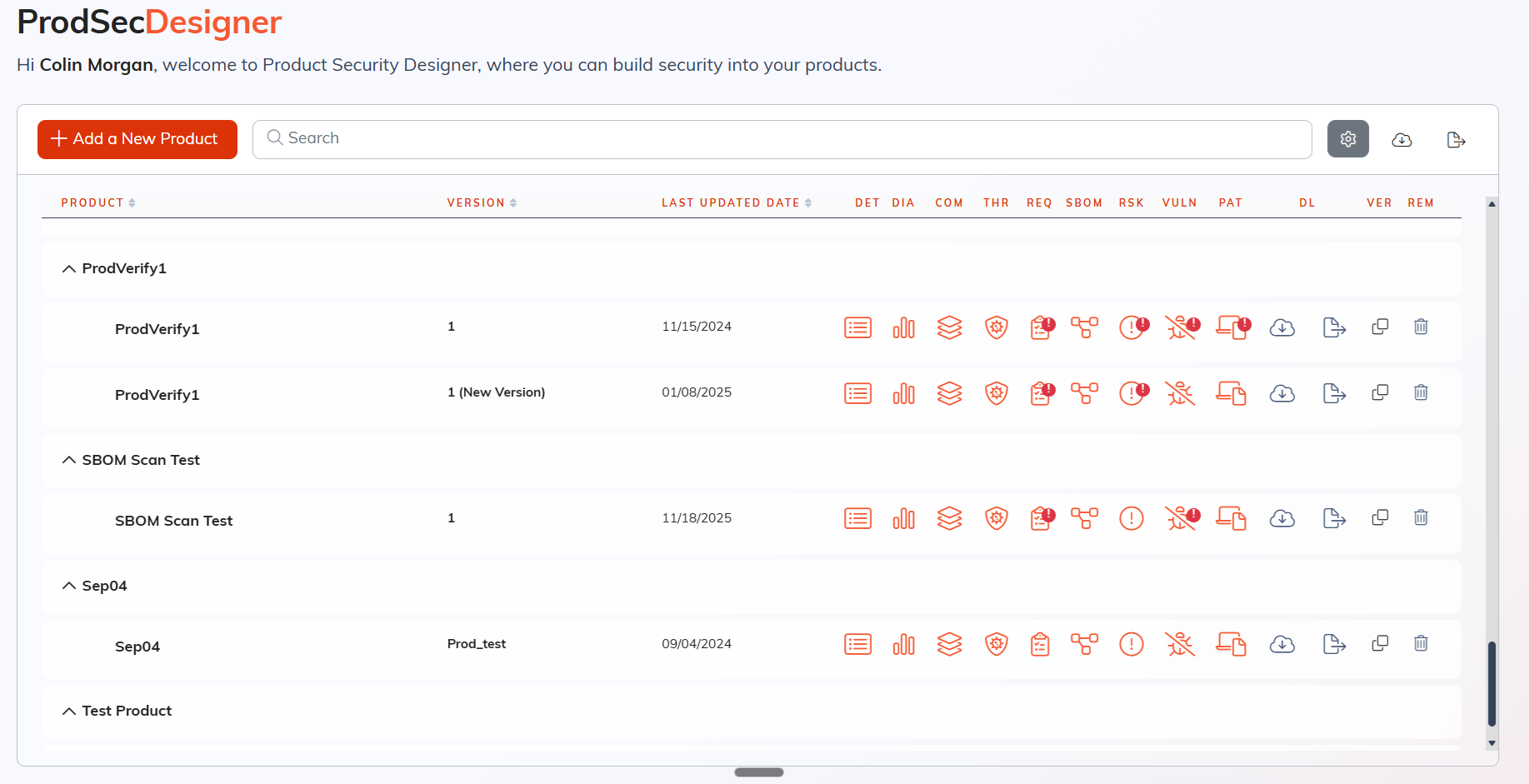This screenshot has width=1529, height=784.
Task: View vulnerability alert for SBOM Scan Test
Action: (x=1181, y=517)
